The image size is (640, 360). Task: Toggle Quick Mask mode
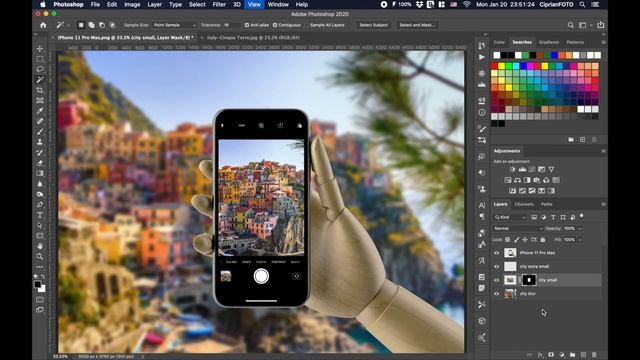click(40, 300)
